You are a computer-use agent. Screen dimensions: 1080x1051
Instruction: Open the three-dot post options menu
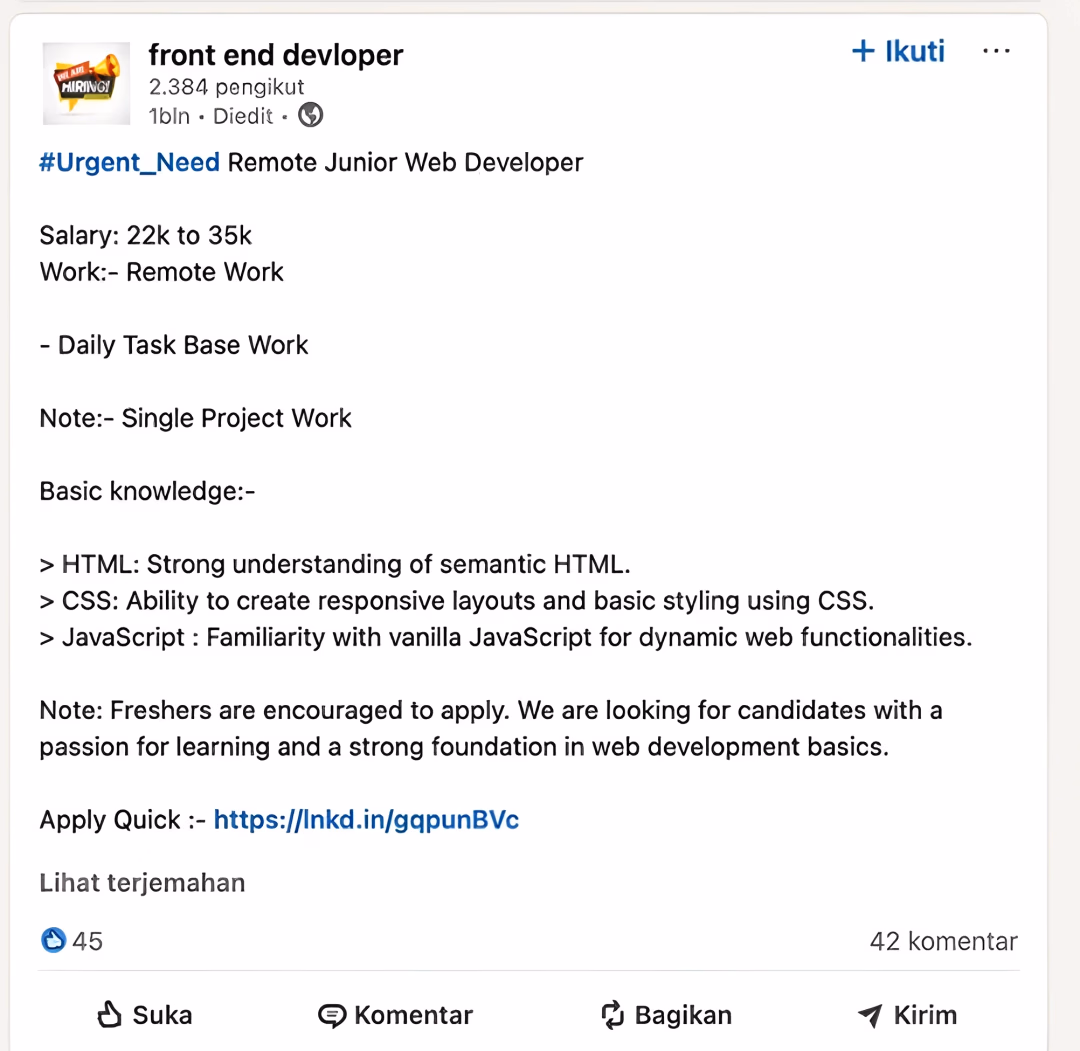pos(997,51)
